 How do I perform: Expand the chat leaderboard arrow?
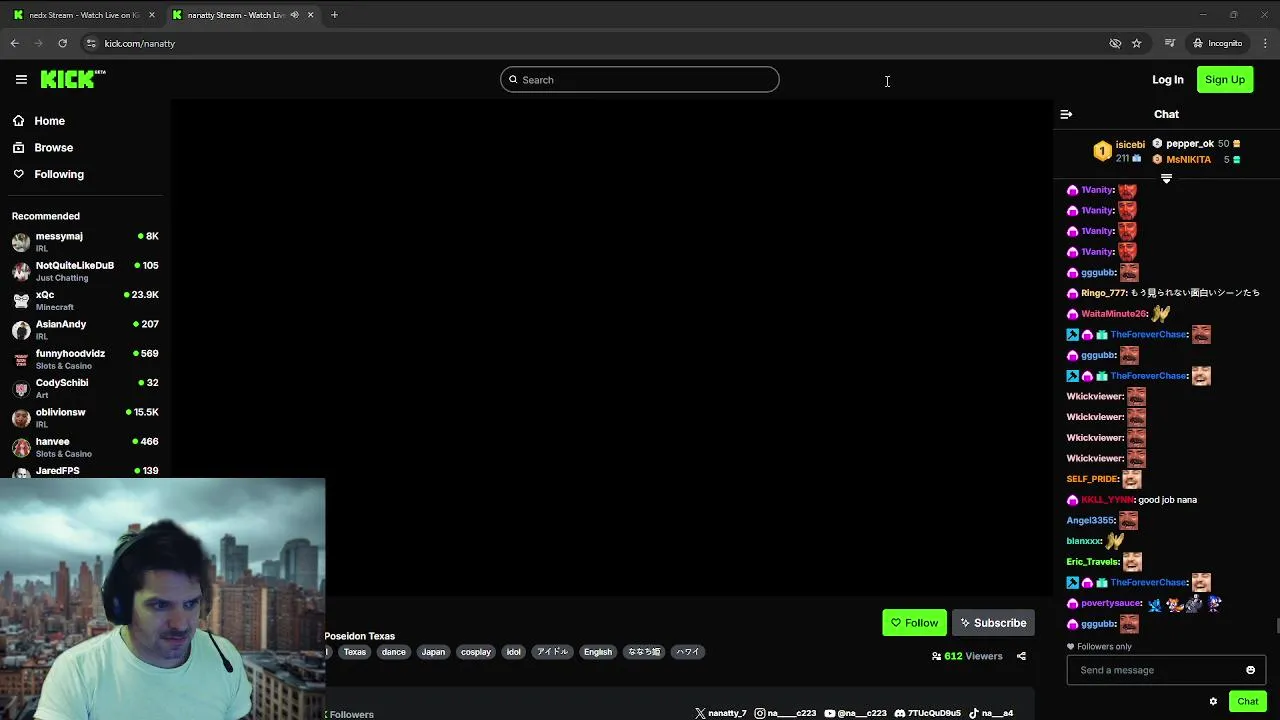coord(1166,179)
